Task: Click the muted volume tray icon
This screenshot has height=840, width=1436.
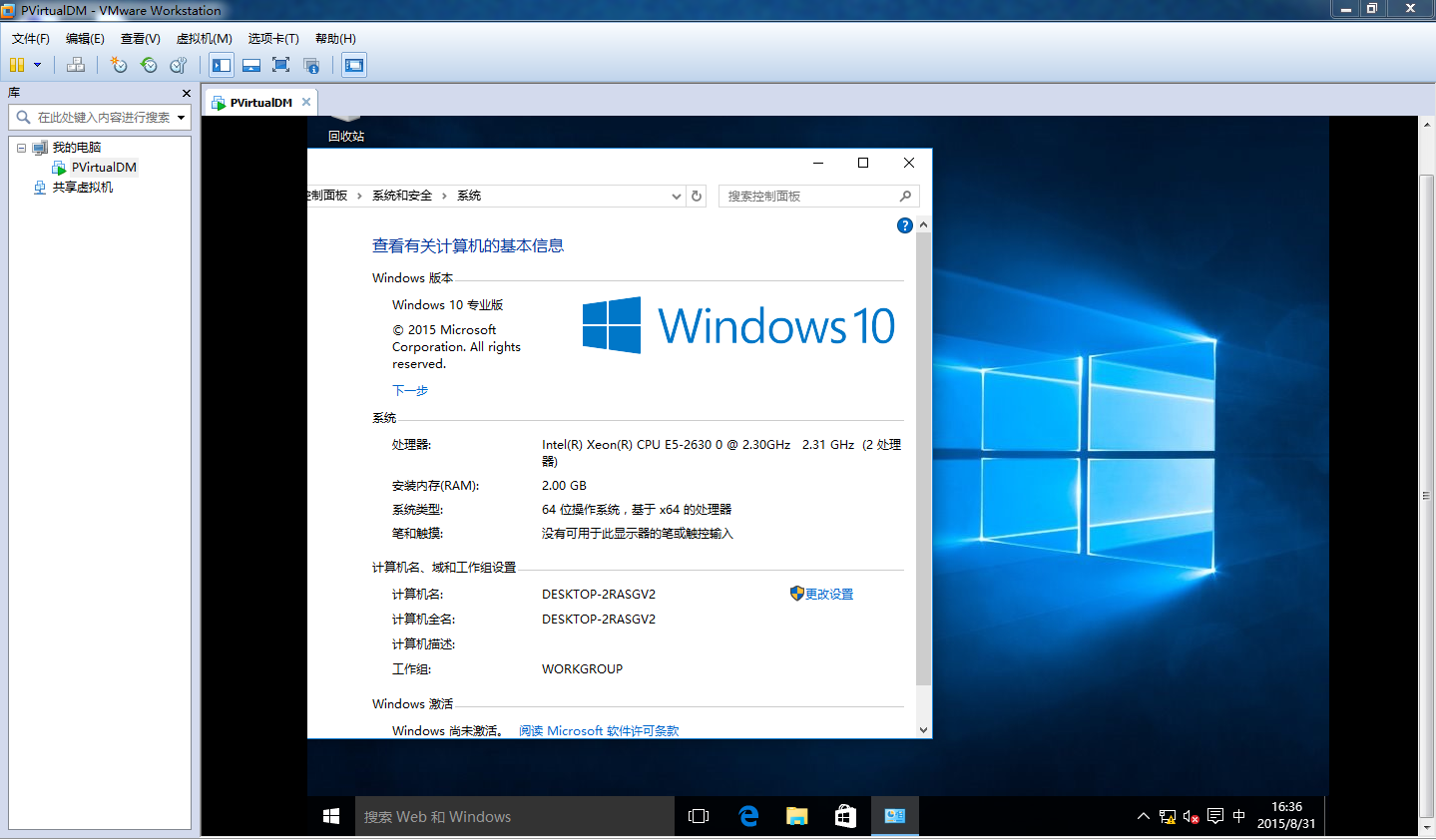Action: coord(1192,816)
